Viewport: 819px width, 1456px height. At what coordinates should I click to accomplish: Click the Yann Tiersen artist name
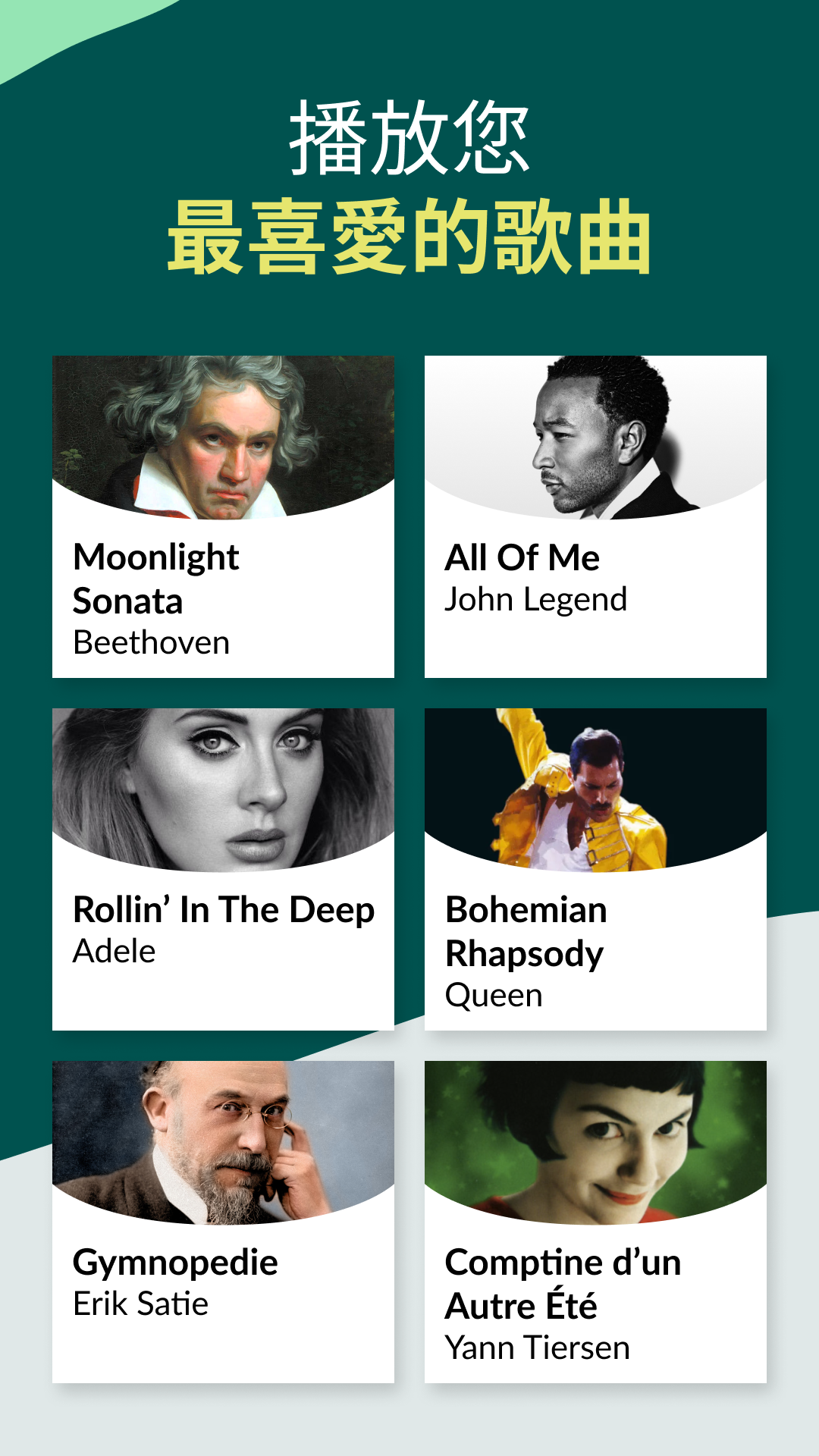tap(537, 1348)
